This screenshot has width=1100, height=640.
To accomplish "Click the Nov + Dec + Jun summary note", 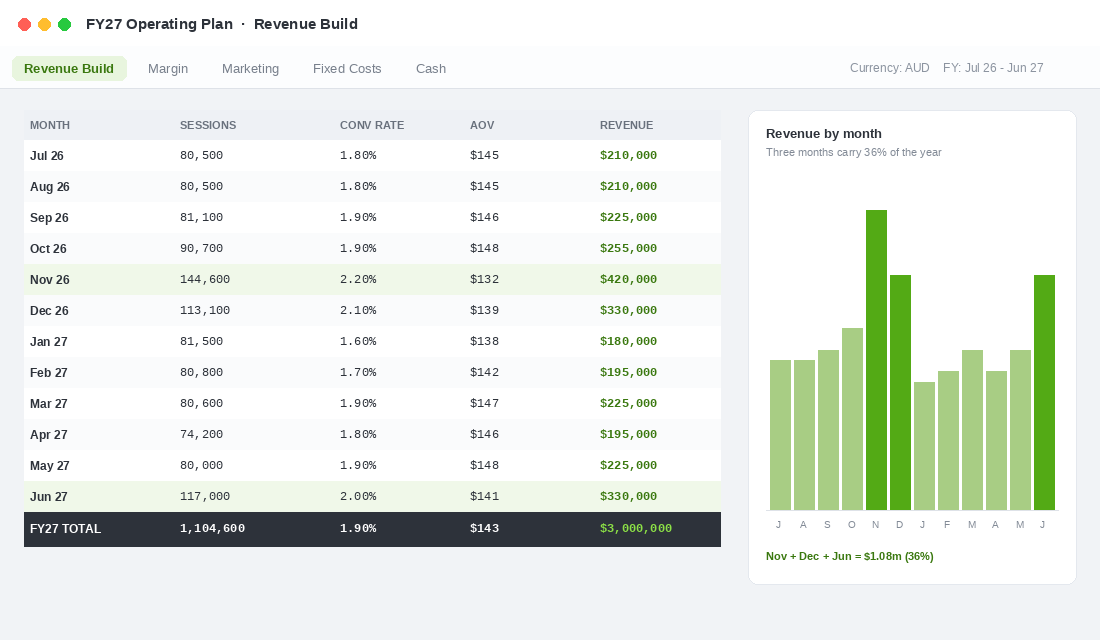I will pyautogui.click(x=850, y=556).
